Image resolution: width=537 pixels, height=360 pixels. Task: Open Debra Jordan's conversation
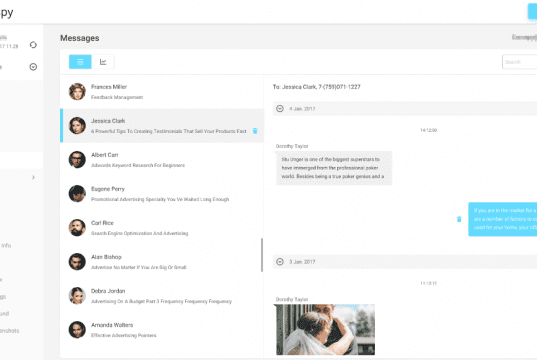162,296
